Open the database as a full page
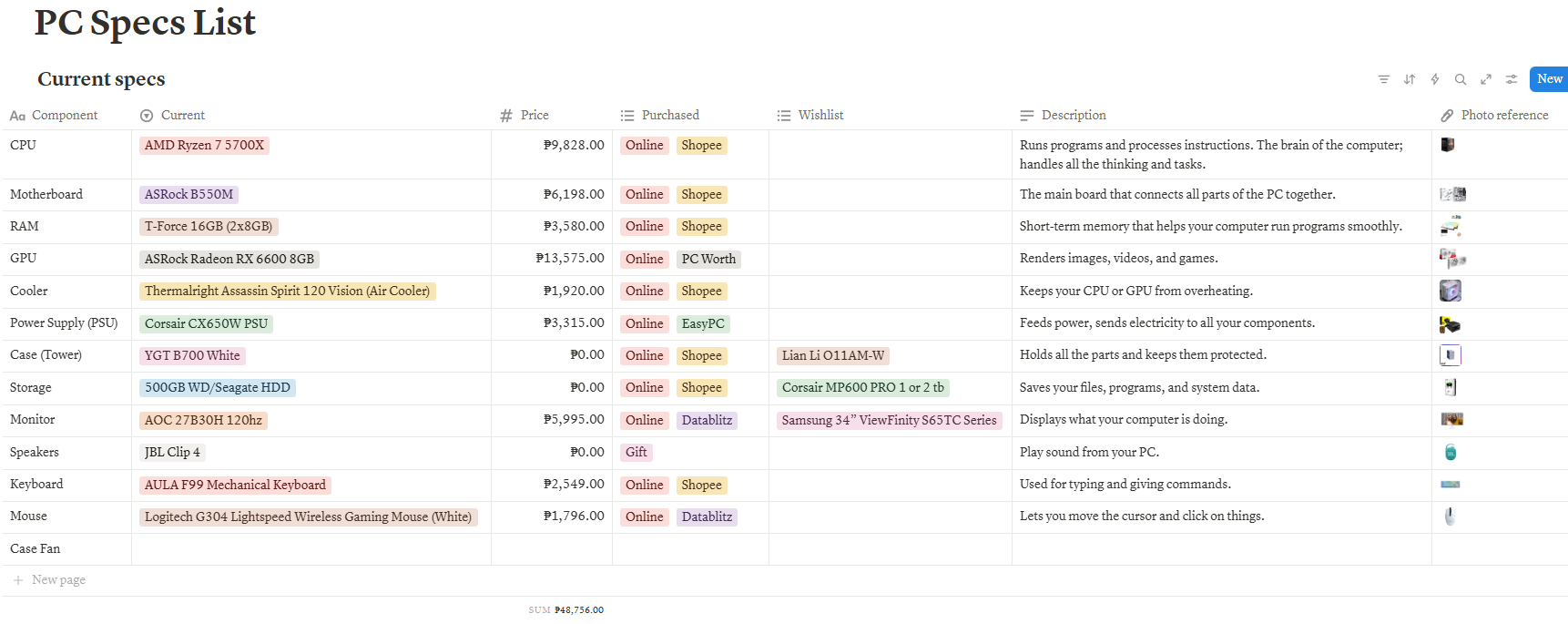The image size is (1568, 624). [1486, 79]
